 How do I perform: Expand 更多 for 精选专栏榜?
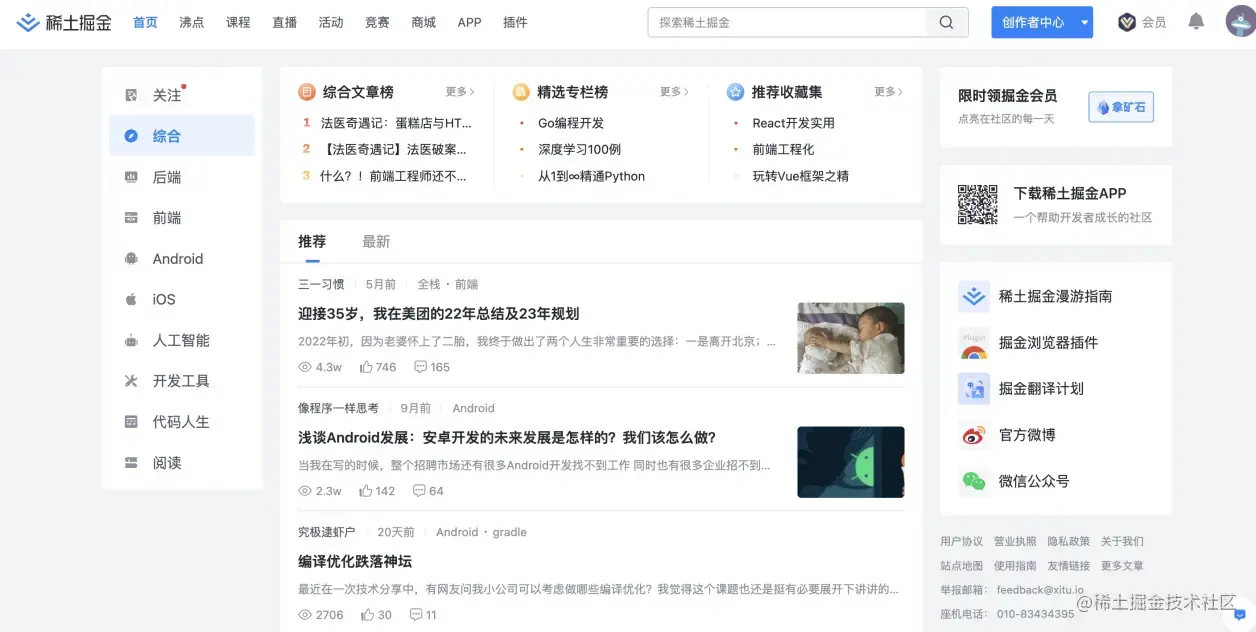tap(674, 92)
